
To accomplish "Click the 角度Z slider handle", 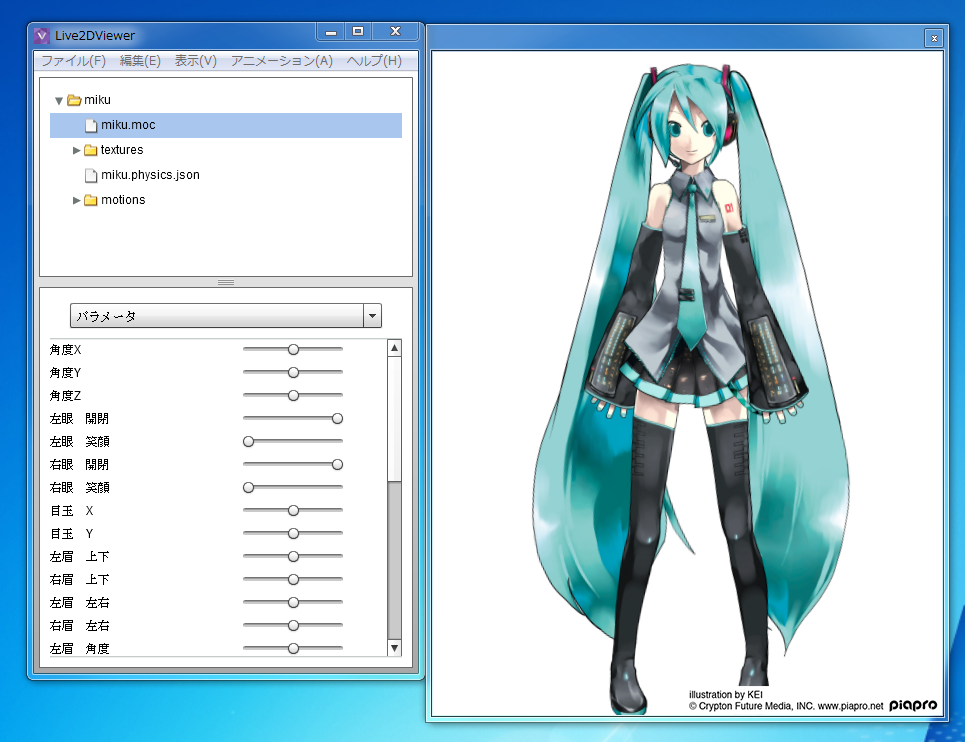I will click(x=294, y=395).
